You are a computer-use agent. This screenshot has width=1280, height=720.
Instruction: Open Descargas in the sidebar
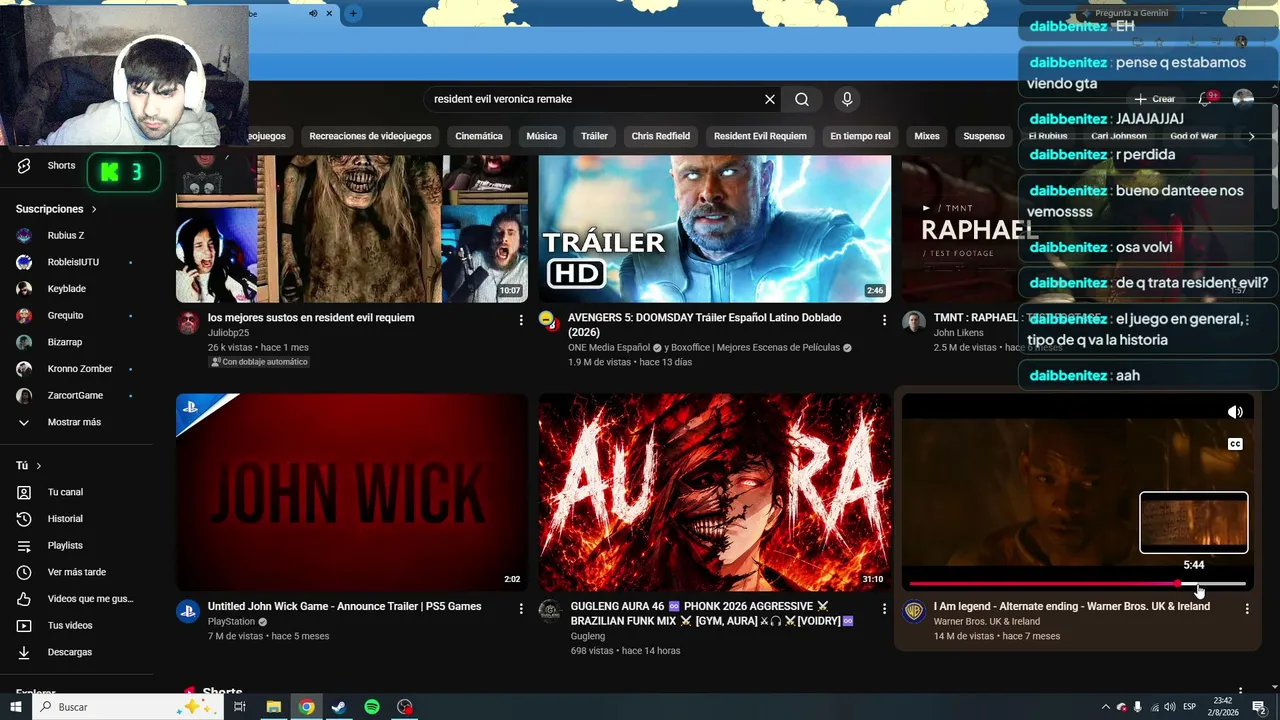[x=70, y=652]
